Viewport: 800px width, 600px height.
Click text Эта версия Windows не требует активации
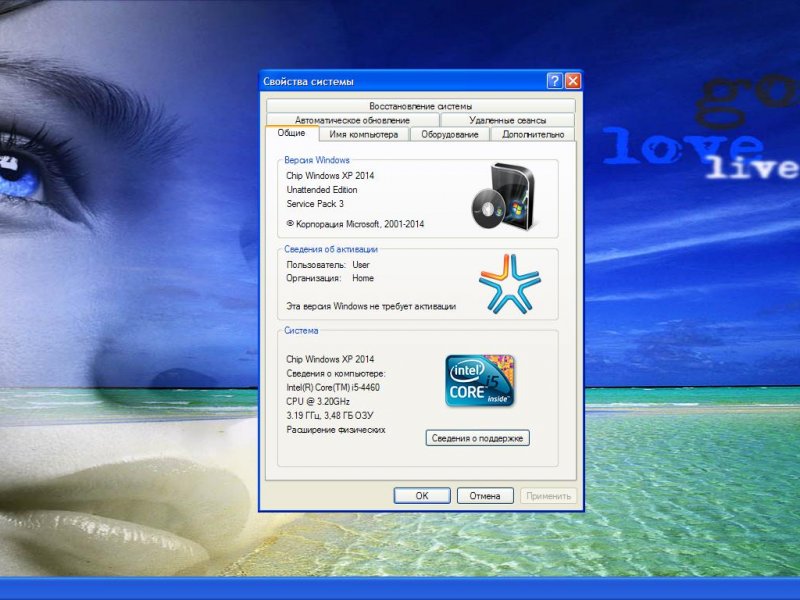[x=371, y=306]
